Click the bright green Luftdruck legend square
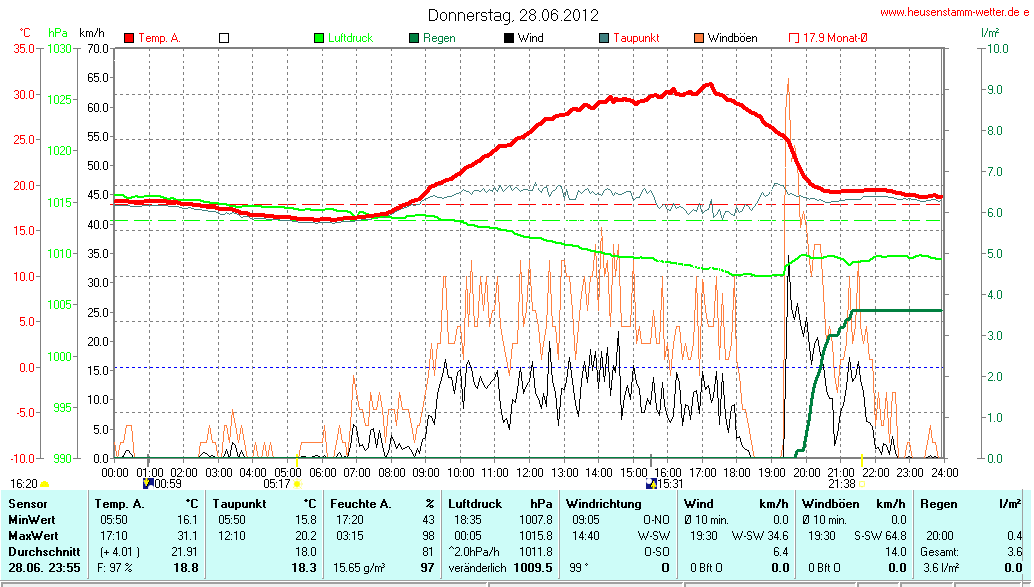The width and height of the screenshot is (1034, 587). (319, 38)
